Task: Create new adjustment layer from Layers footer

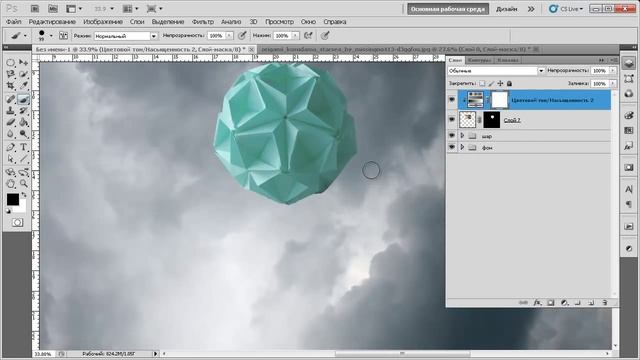Action: (564, 302)
